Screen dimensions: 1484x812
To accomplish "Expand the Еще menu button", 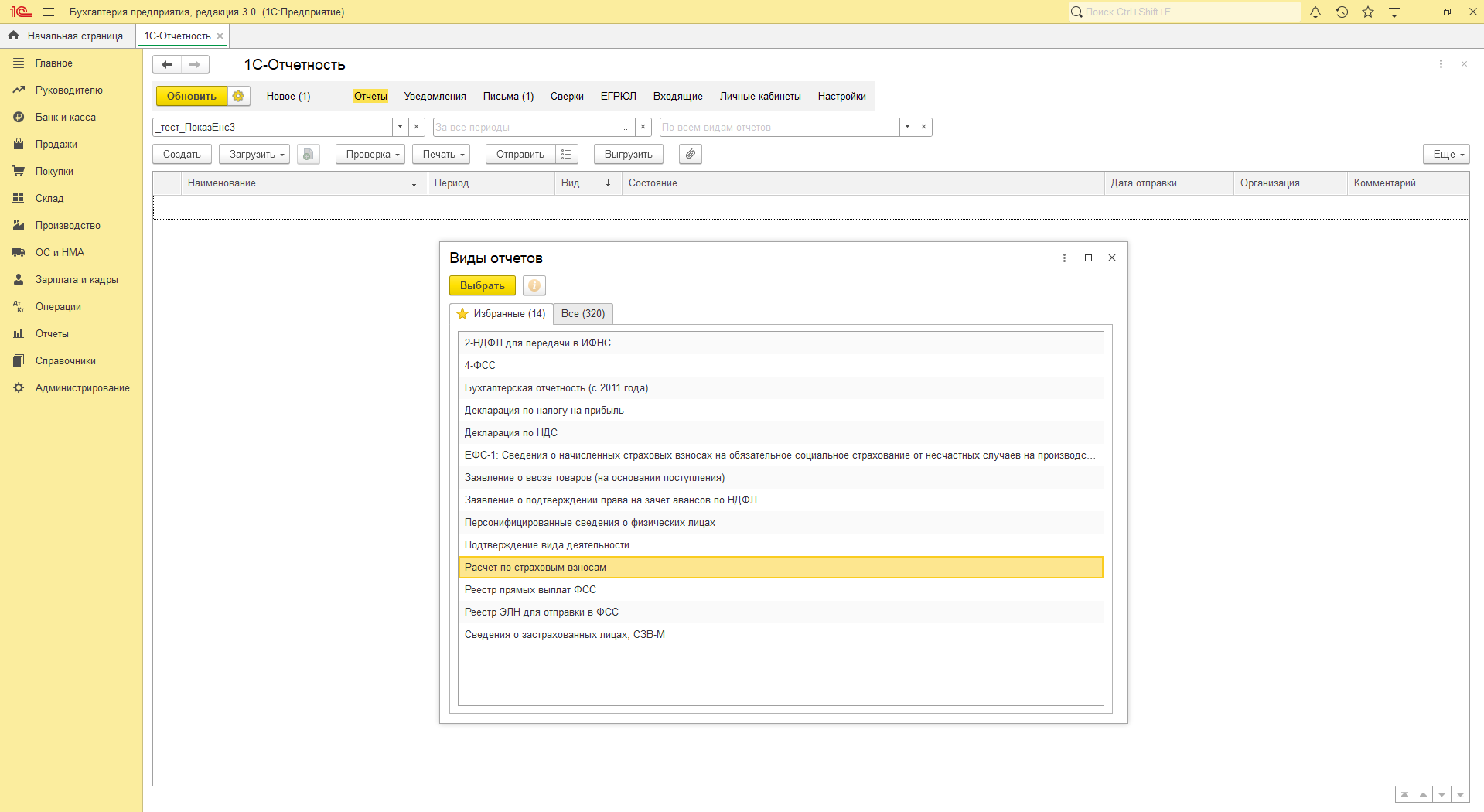I will [1446, 154].
